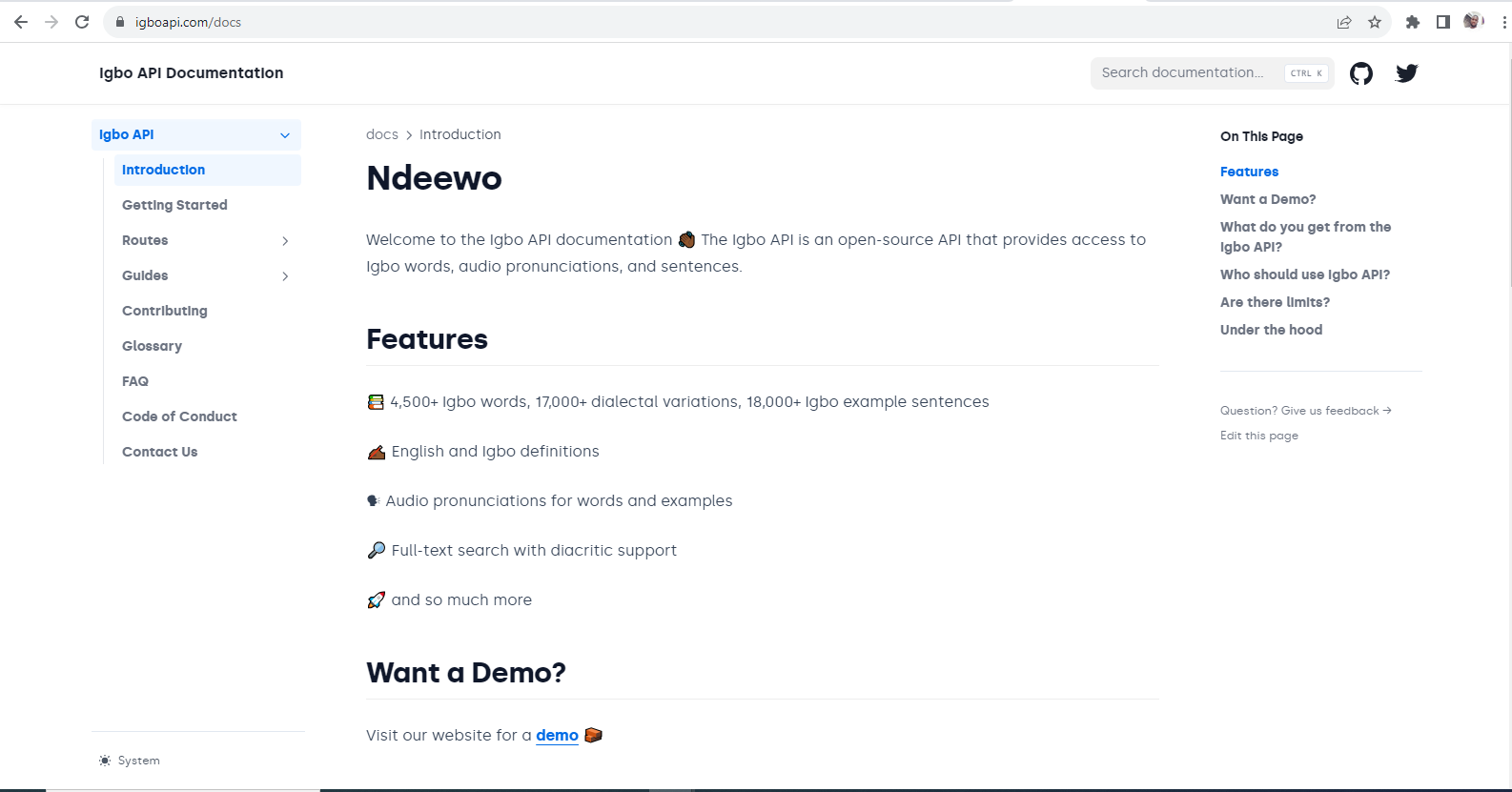Go back with browser back arrow

(x=21, y=22)
